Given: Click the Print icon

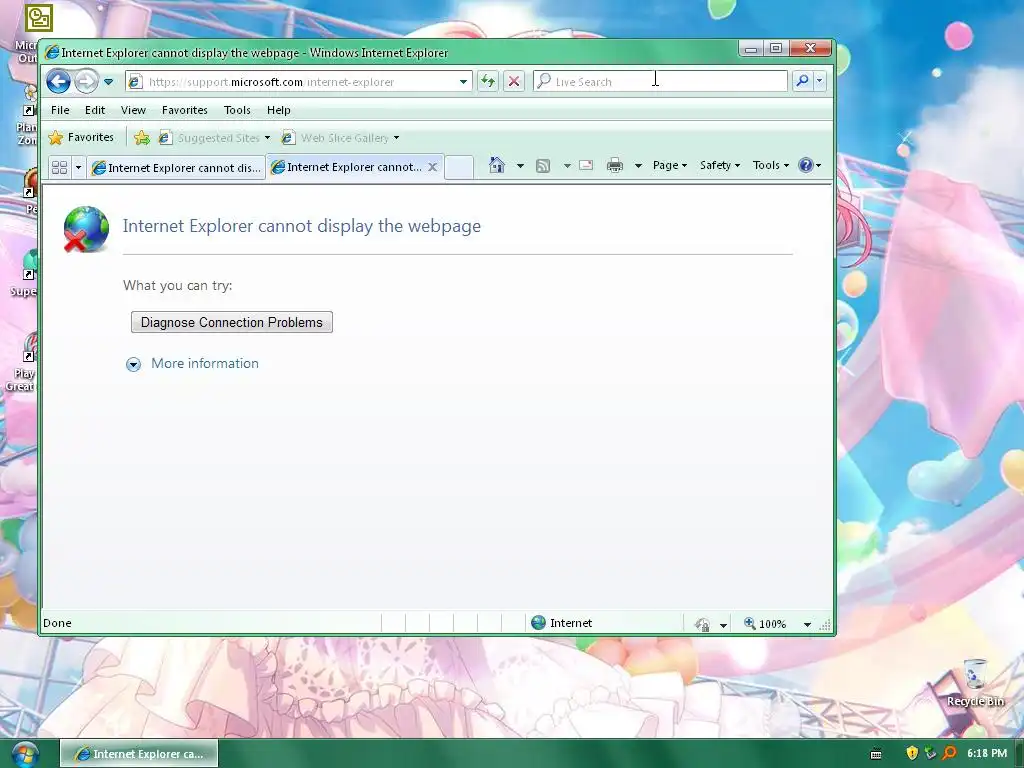Looking at the screenshot, I should click(x=615, y=166).
